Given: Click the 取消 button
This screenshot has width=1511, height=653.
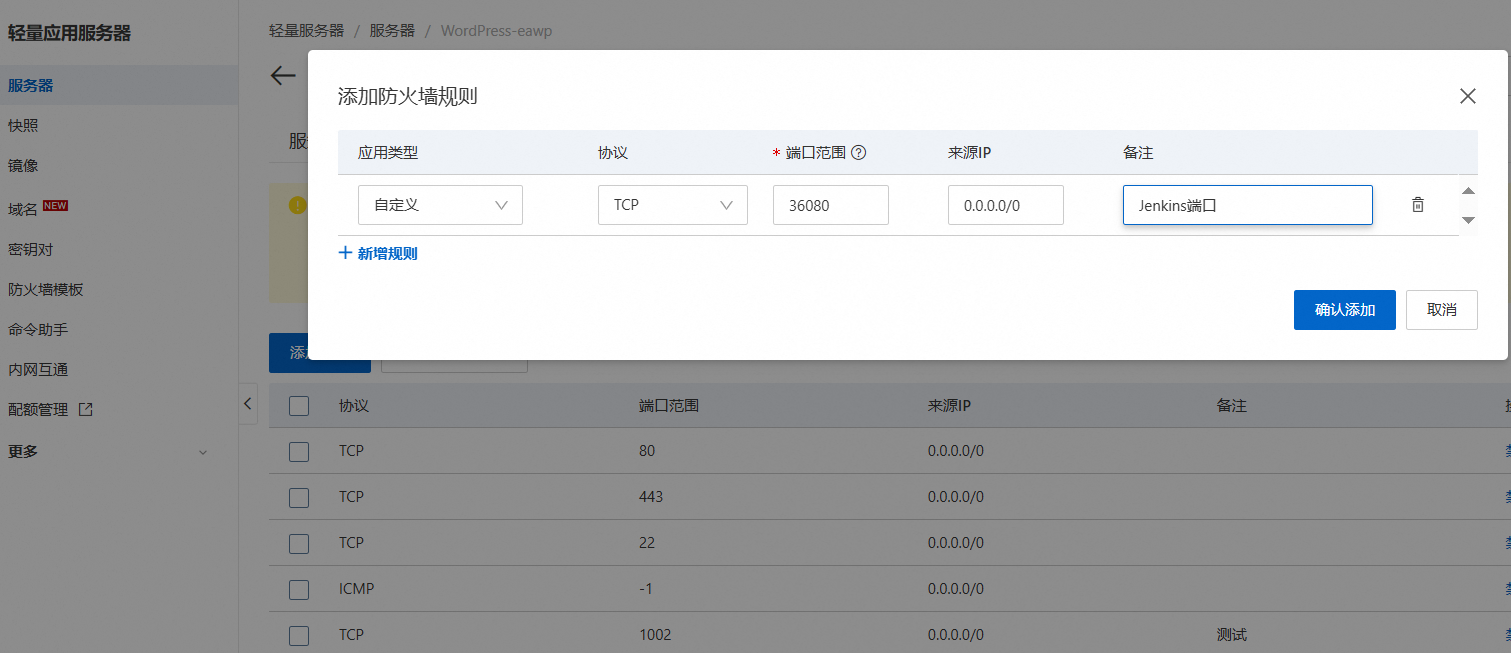Looking at the screenshot, I should (x=1441, y=310).
